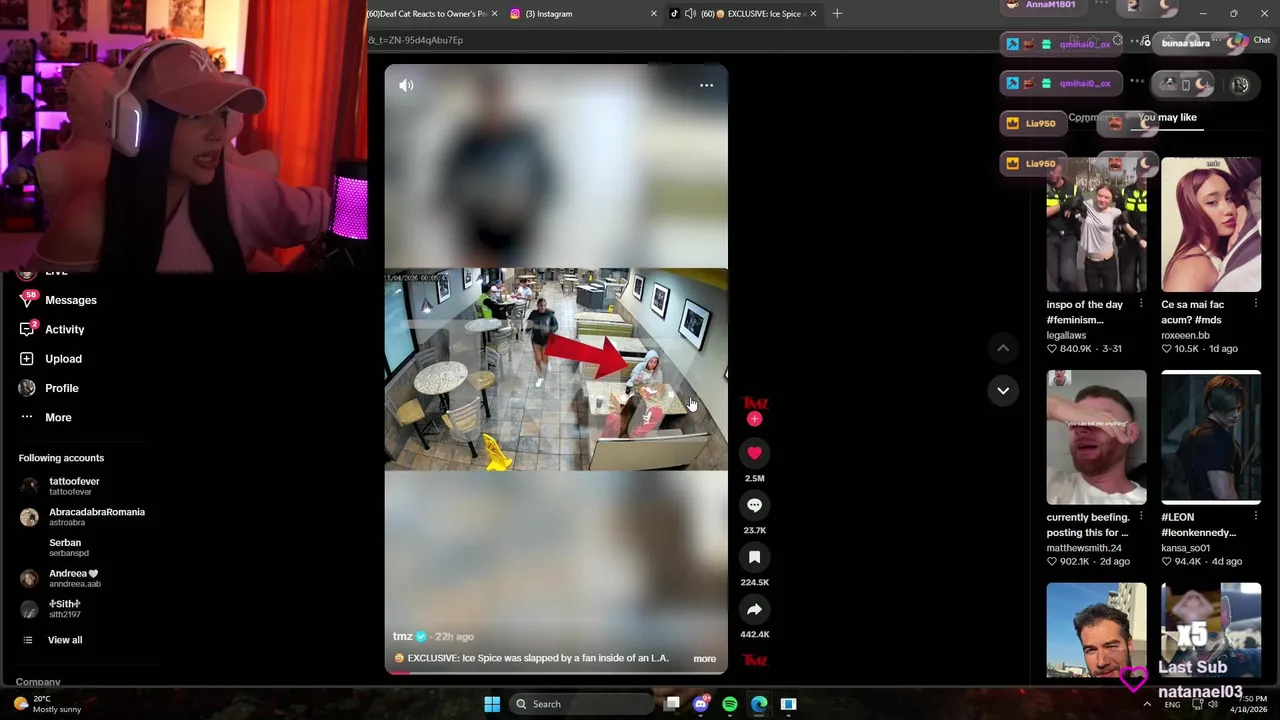This screenshot has width=1280, height=720.
Task: Open the video three-dot options menu
Action: 706,85
